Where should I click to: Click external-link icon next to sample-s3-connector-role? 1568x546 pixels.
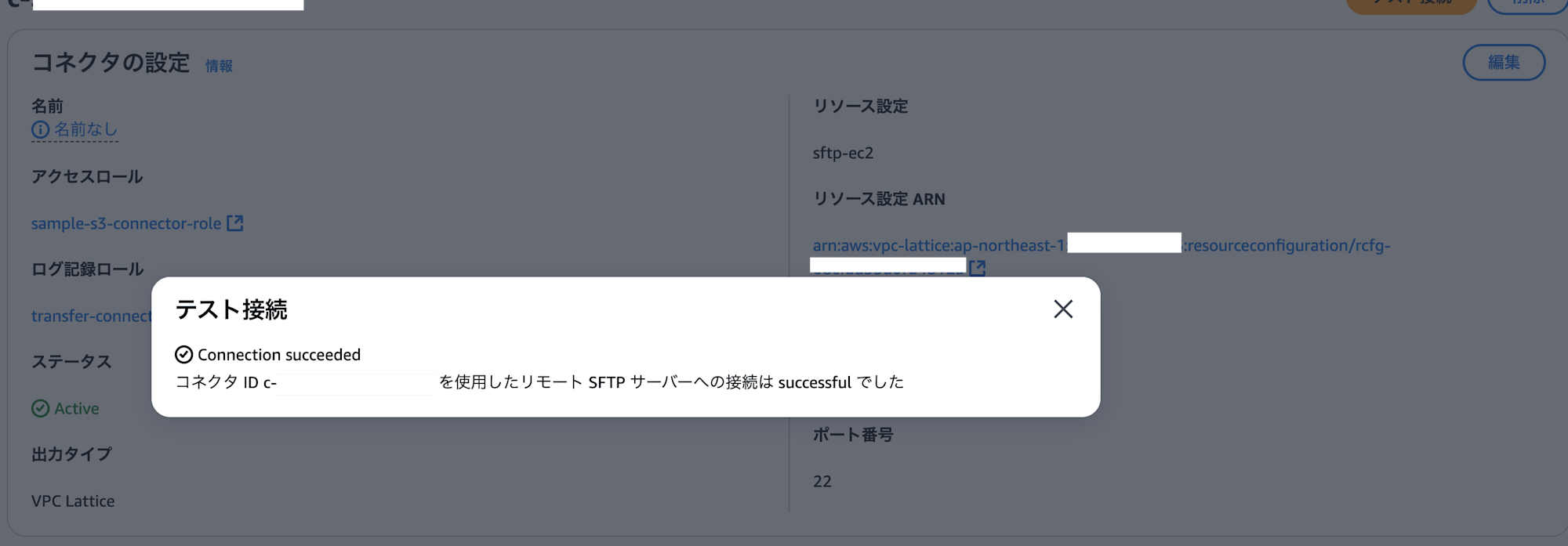click(x=235, y=224)
